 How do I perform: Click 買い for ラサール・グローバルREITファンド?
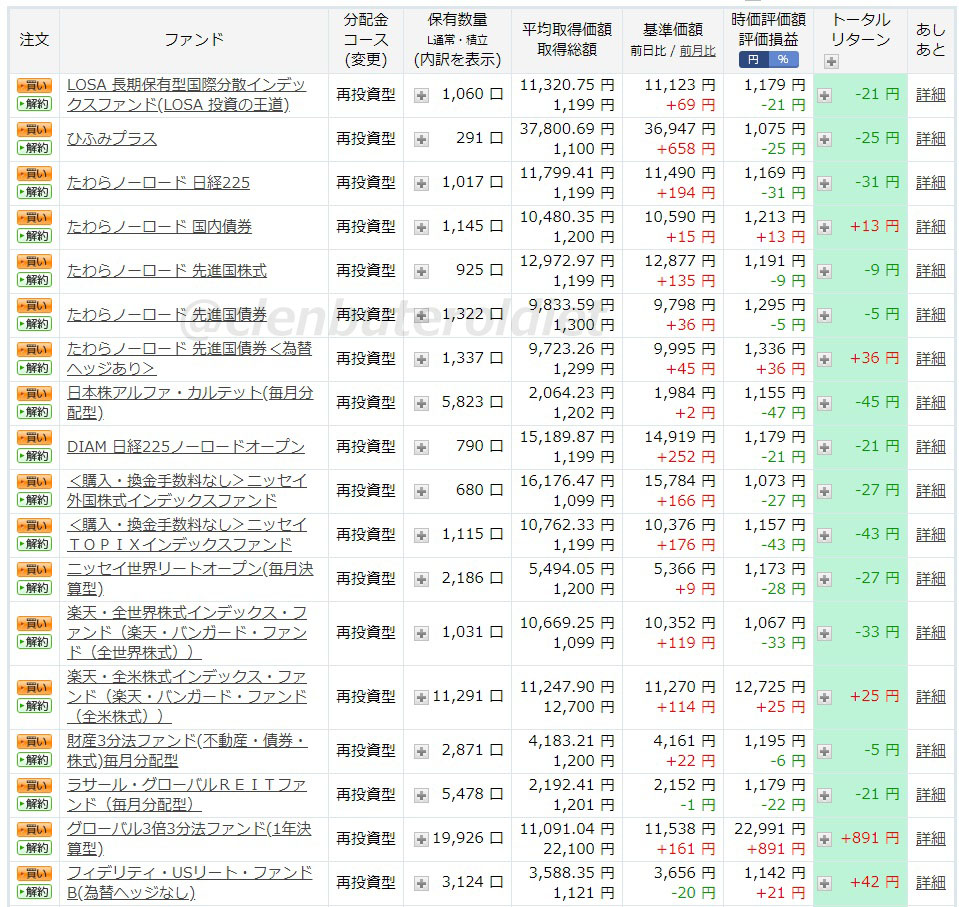click(x=34, y=786)
